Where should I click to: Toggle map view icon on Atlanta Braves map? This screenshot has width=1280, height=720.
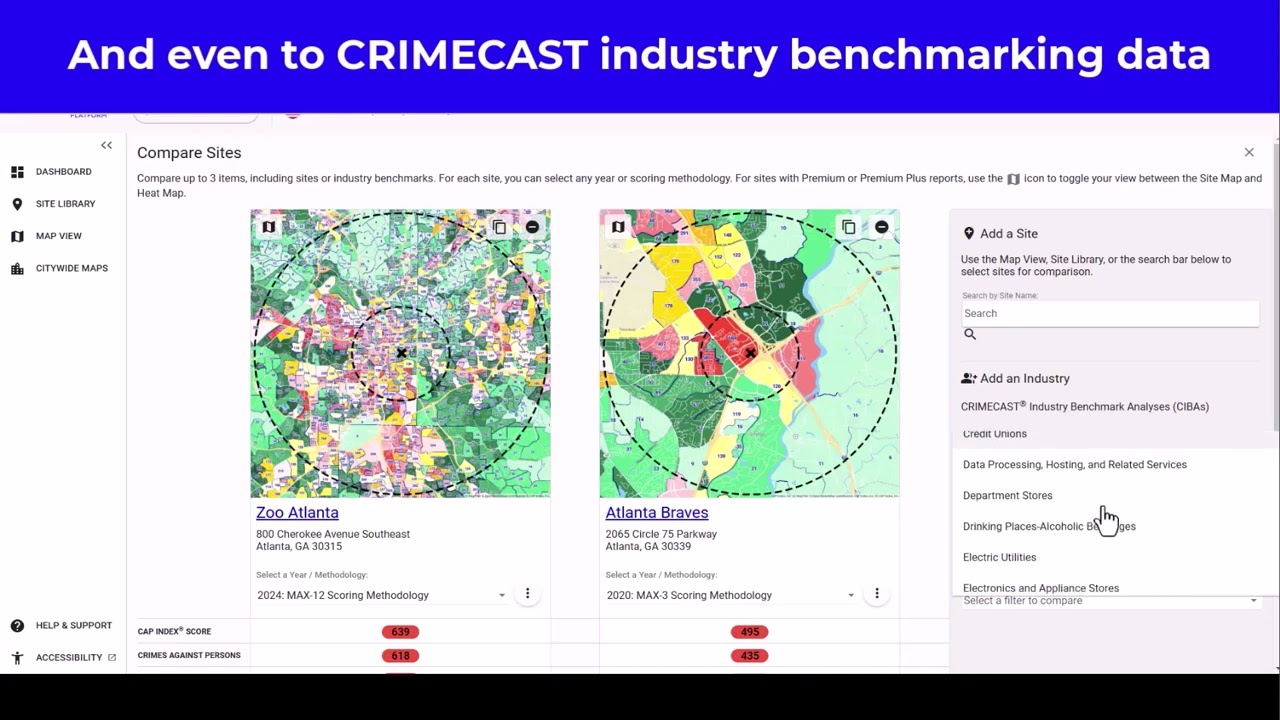pyautogui.click(x=618, y=227)
